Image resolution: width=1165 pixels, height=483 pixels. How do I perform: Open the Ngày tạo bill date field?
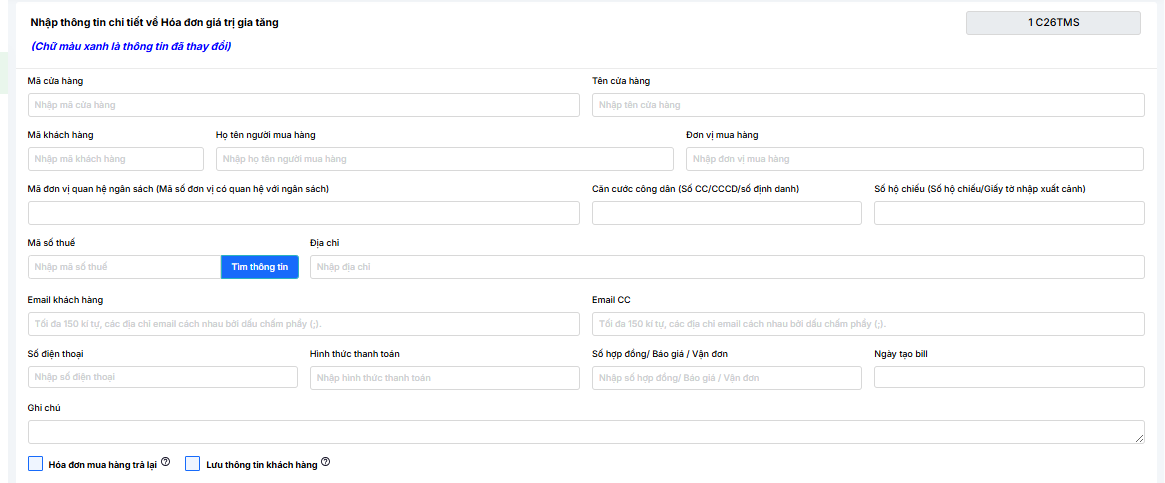[x=1009, y=377]
